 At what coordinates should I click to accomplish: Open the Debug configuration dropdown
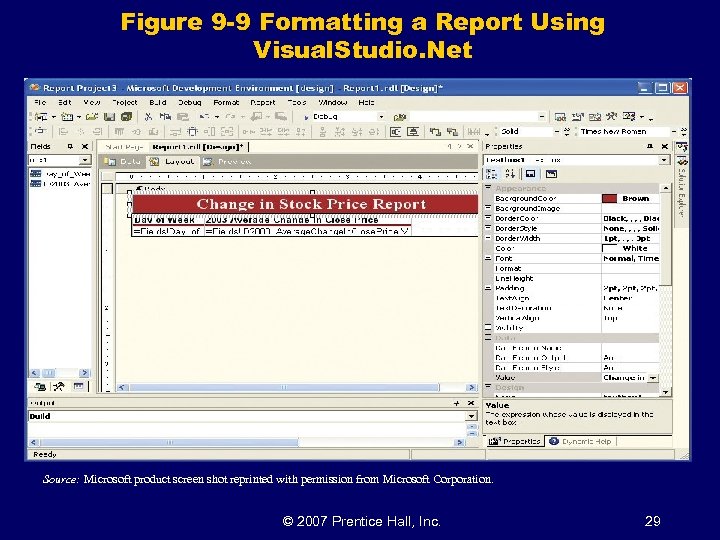point(381,117)
